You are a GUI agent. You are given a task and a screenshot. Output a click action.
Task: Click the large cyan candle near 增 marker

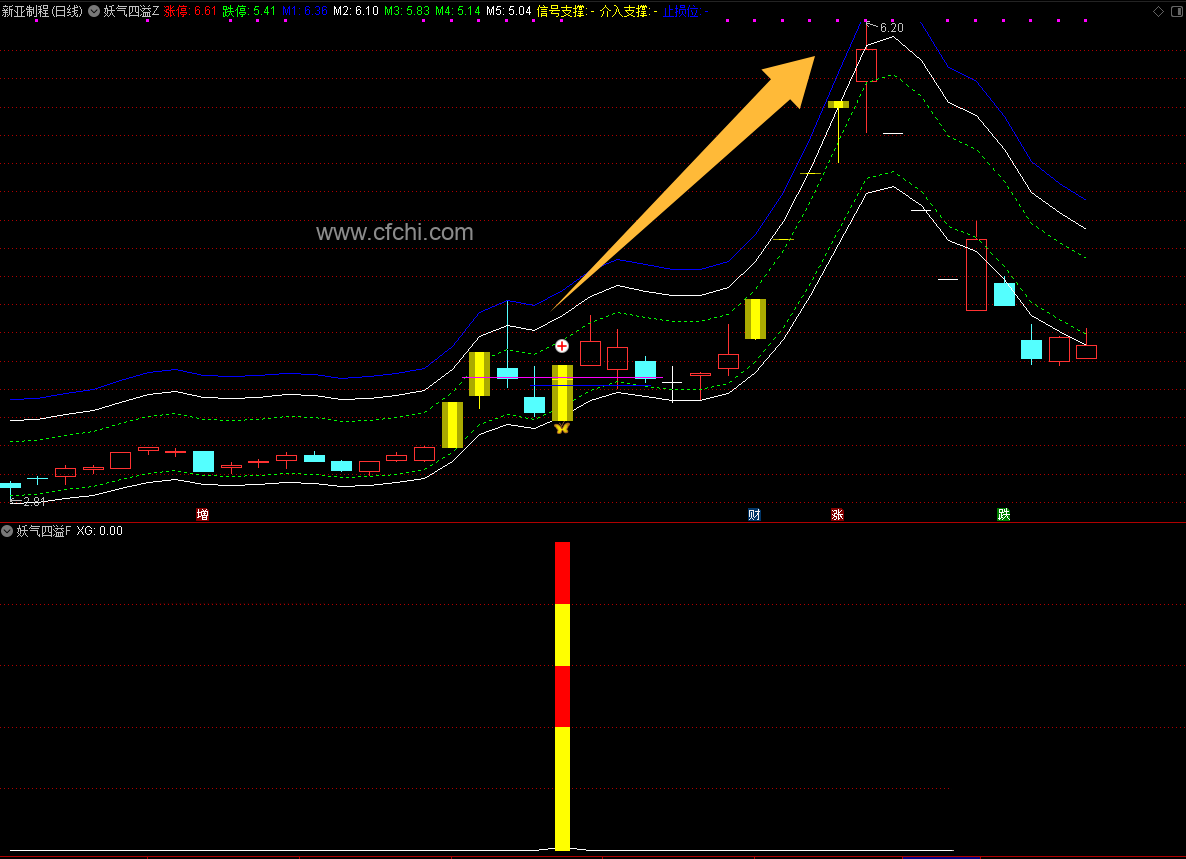pyautogui.click(x=203, y=461)
